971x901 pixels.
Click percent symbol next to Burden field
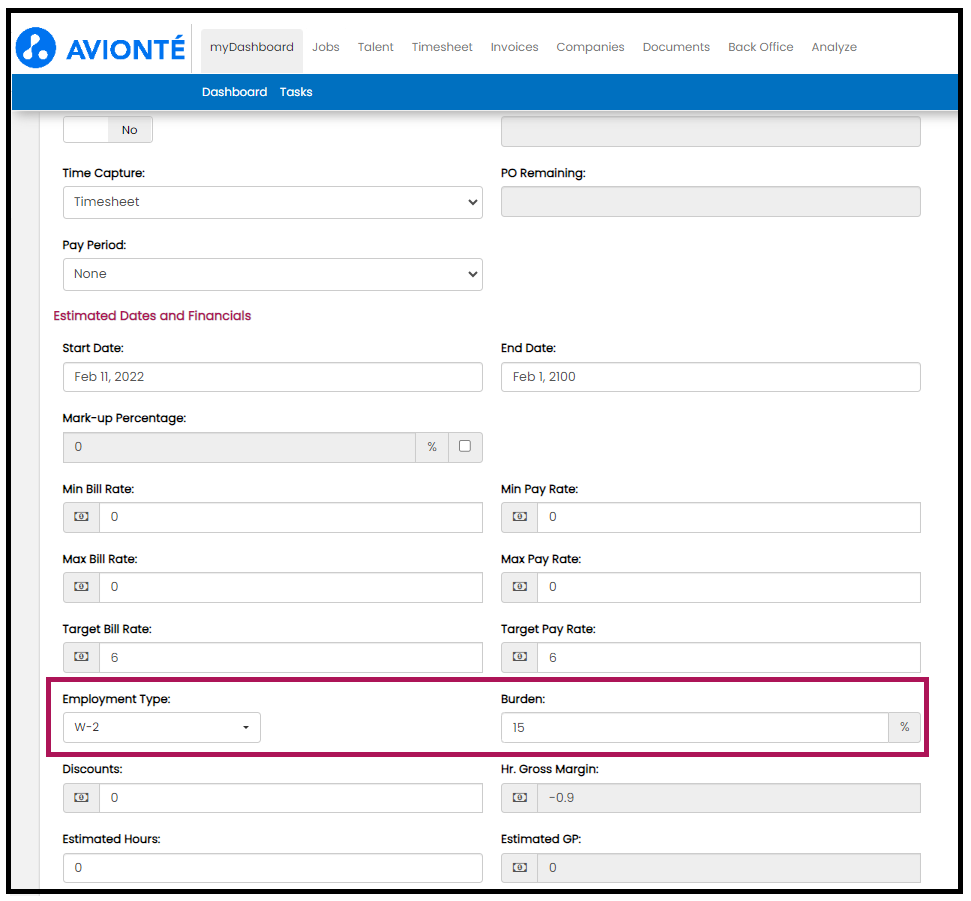coord(904,727)
